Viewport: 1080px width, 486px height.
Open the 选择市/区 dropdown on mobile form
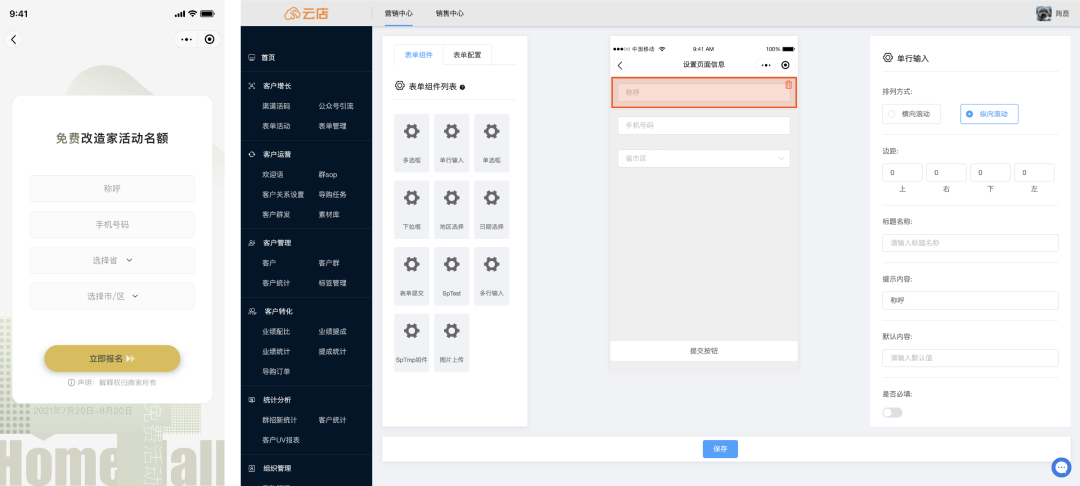pyautogui.click(x=112, y=296)
